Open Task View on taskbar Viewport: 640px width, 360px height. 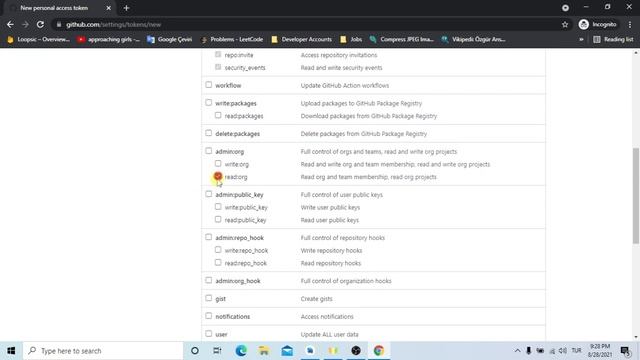click(217, 351)
